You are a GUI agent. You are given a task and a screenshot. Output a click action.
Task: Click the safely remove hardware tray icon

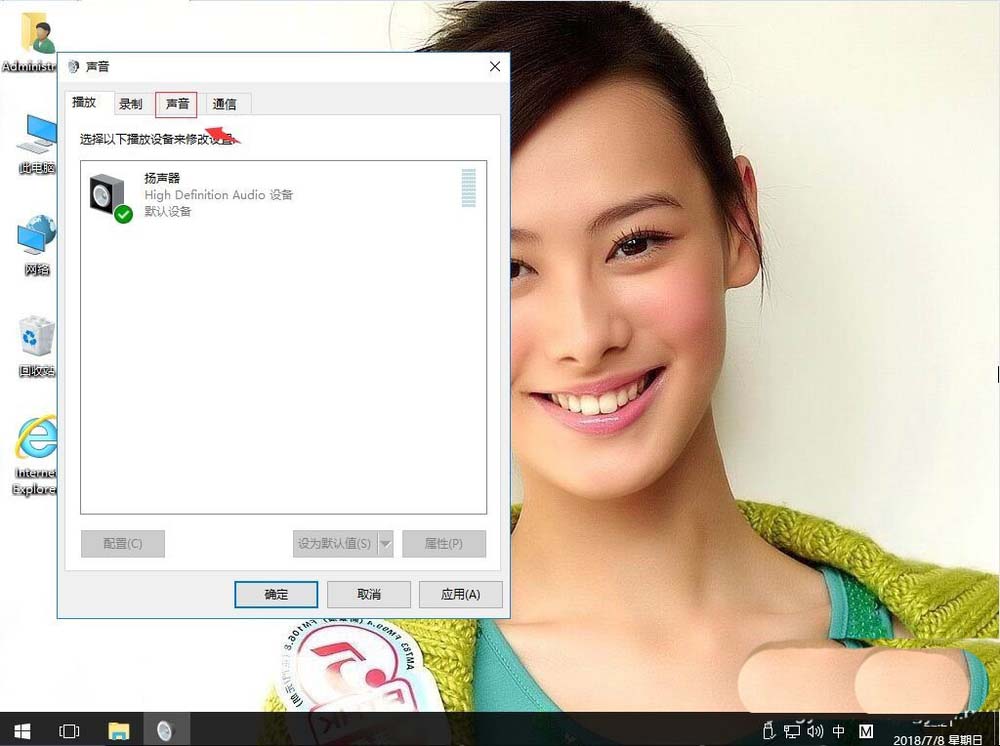pyautogui.click(x=768, y=730)
